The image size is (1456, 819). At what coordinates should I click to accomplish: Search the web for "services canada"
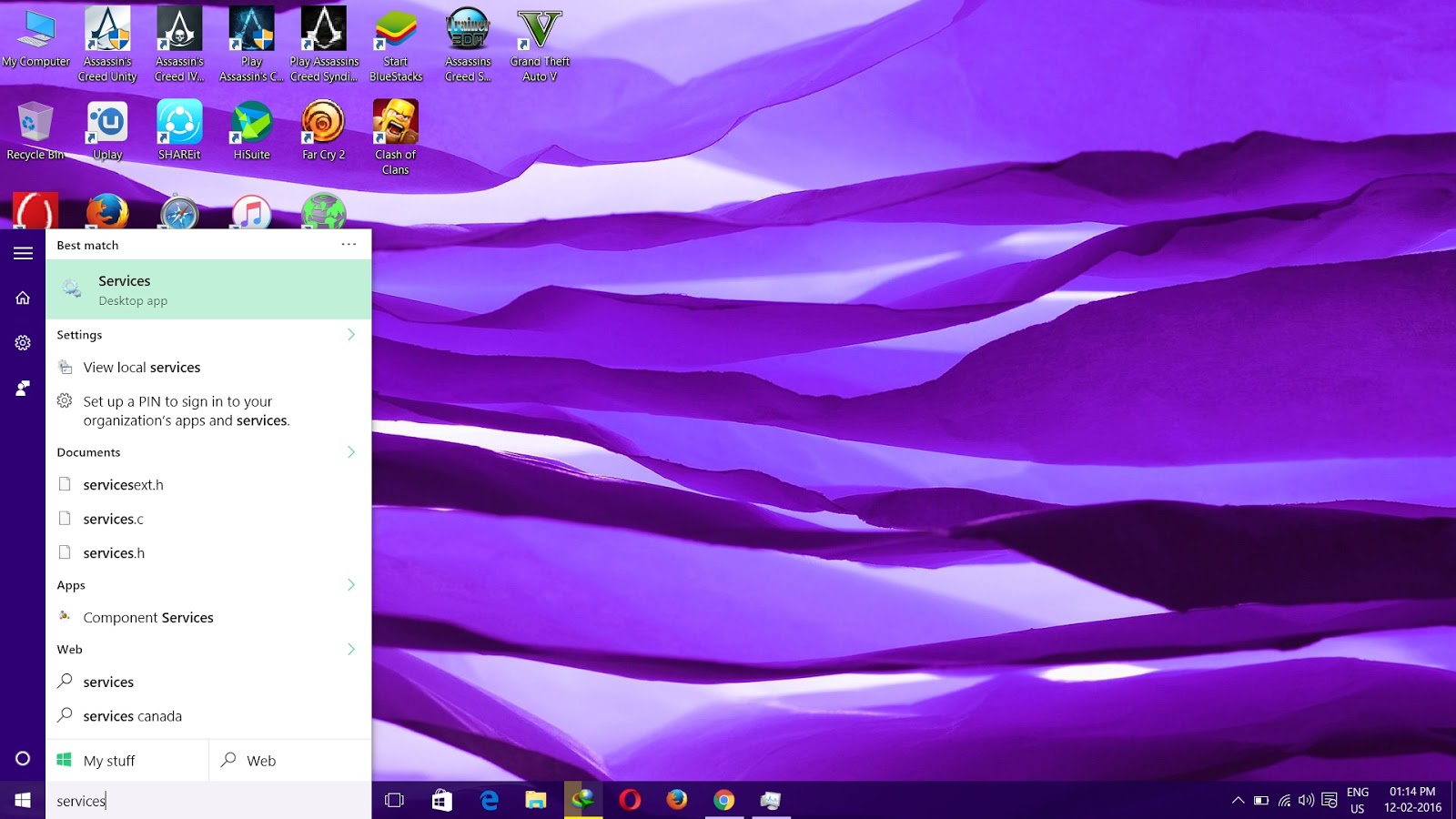point(208,716)
